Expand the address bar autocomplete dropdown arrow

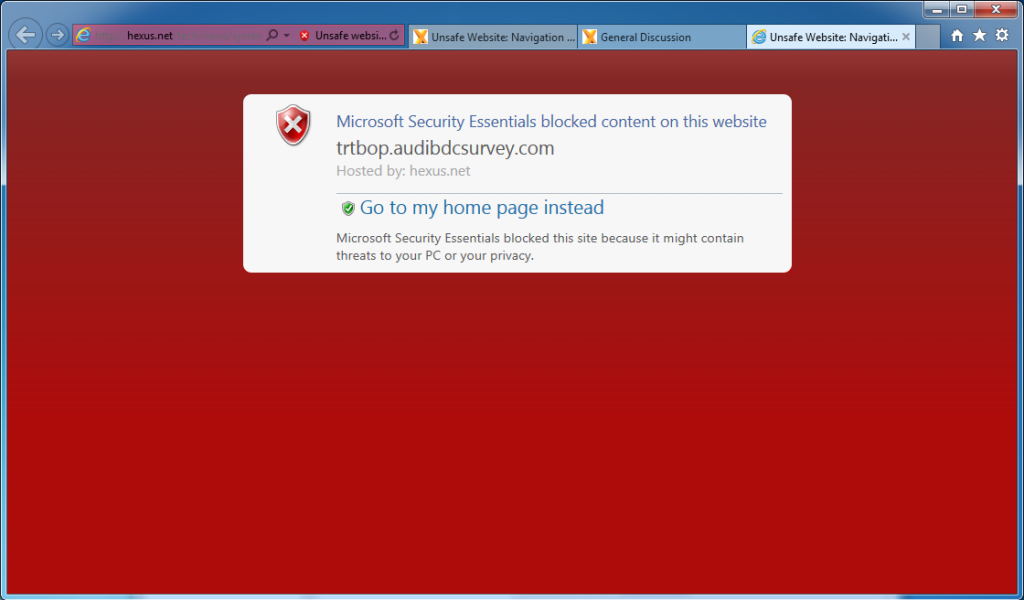[287, 35]
